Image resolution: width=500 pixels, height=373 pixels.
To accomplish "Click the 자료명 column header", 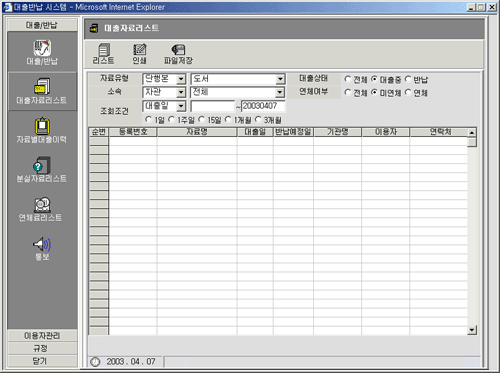I will 197,132.
